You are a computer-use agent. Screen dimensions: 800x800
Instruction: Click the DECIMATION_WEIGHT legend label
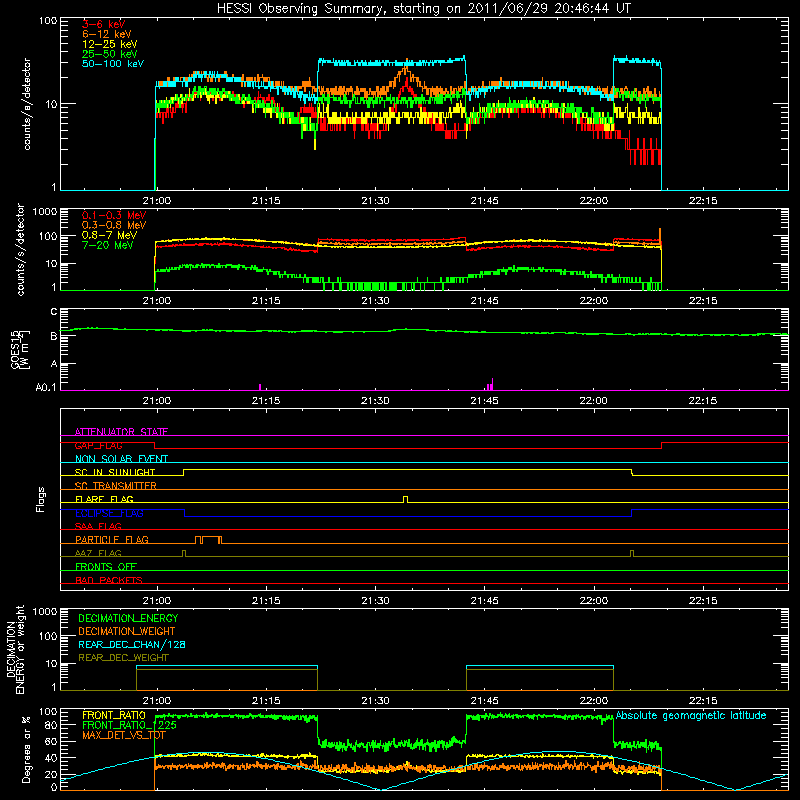point(127,631)
